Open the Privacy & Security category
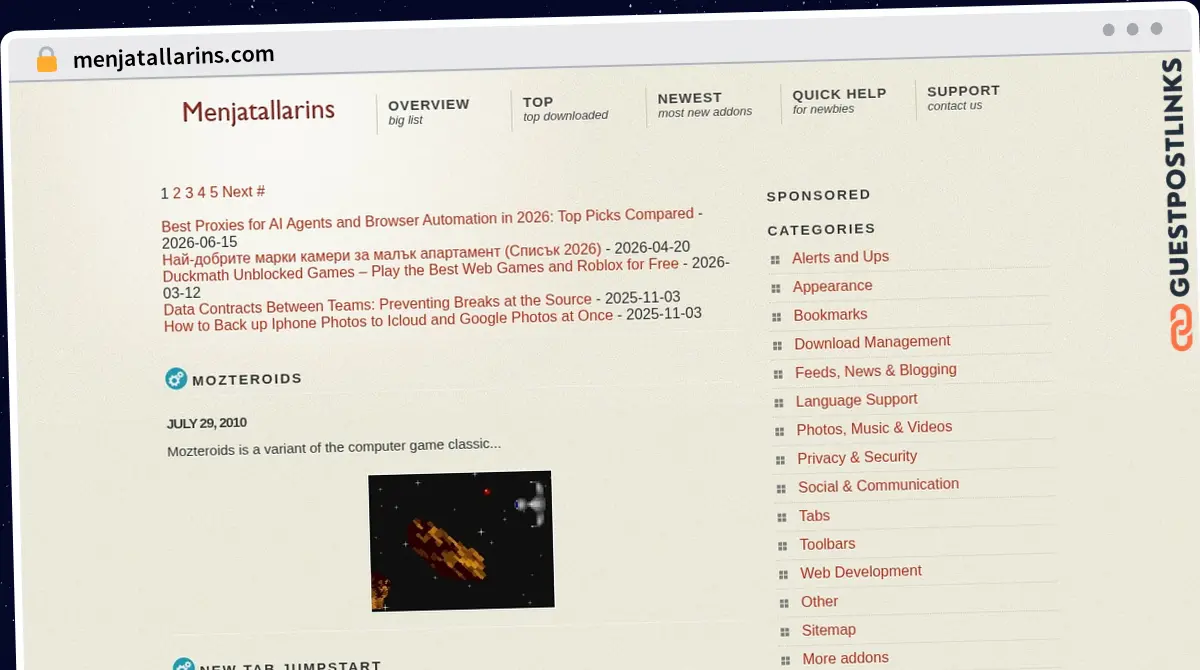Image resolution: width=1200 pixels, height=670 pixels. (857, 457)
